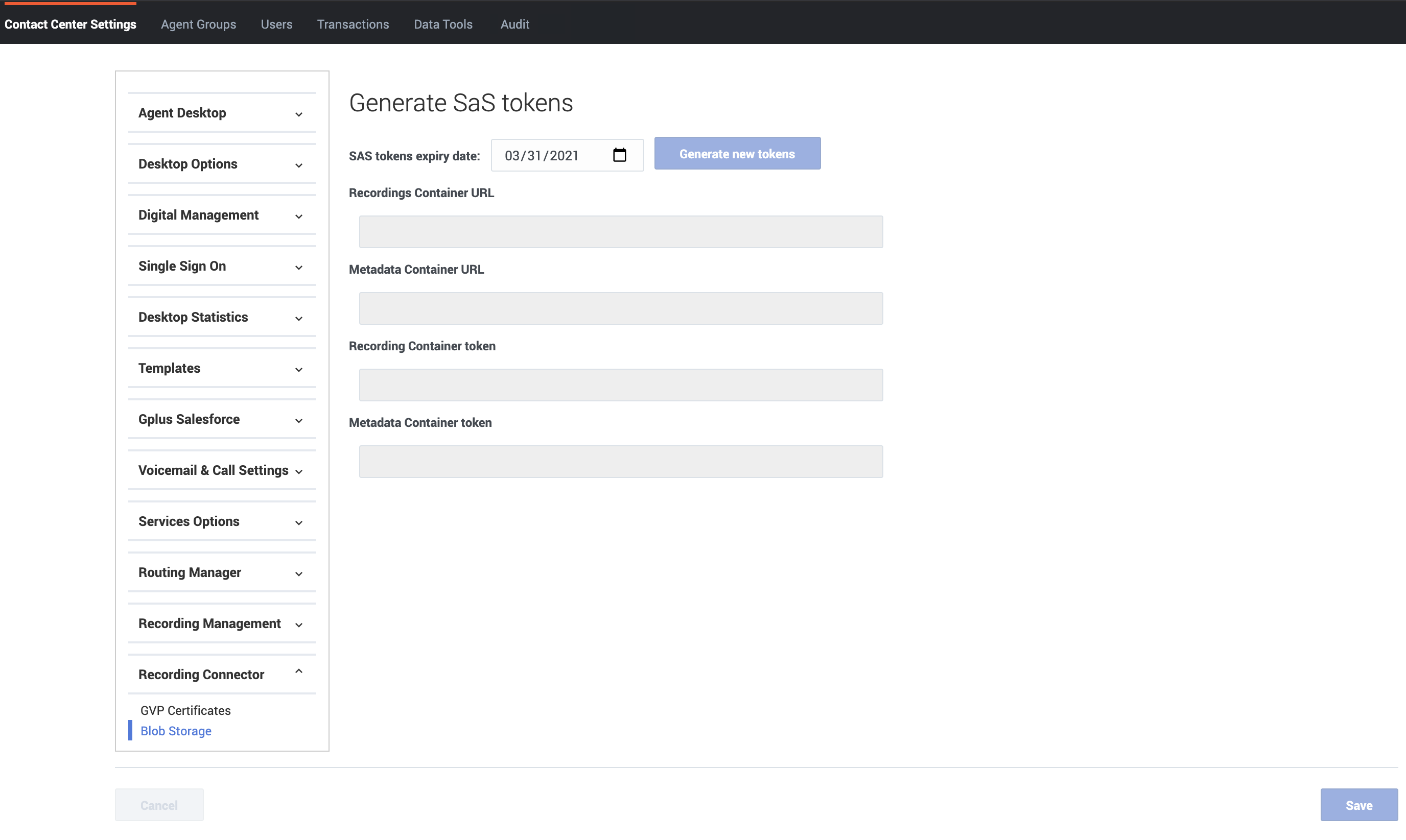Expand the Desktop Options section
The height and width of the screenshot is (840, 1406).
click(x=222, y=164)
